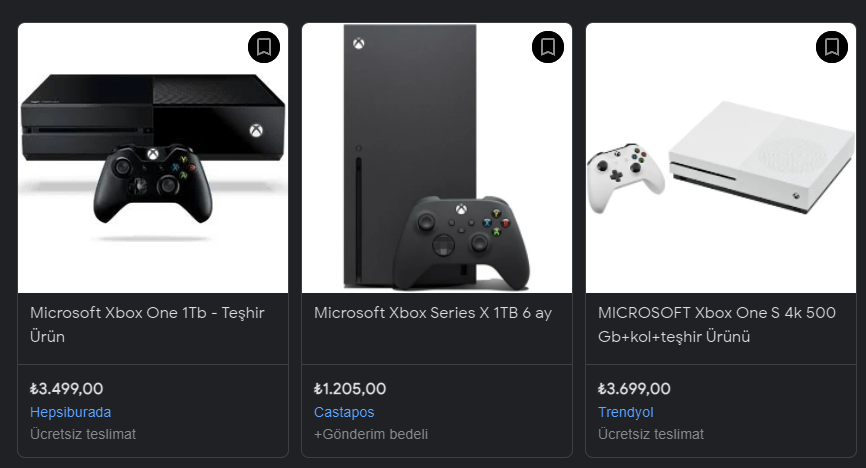Click "Ücretsiz teslimat" under Hepsiburada
Viewport: 866px width, 468px height.
pyautogui.click(x=83, y=434)
